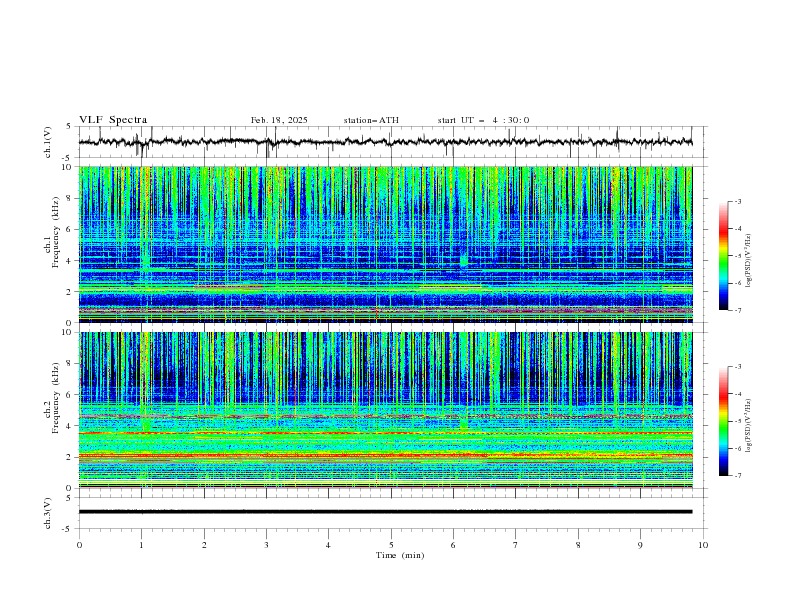The image size is (792, 612).
Task: Click the "9" tick on the time axis
Action: click(640, 545)
